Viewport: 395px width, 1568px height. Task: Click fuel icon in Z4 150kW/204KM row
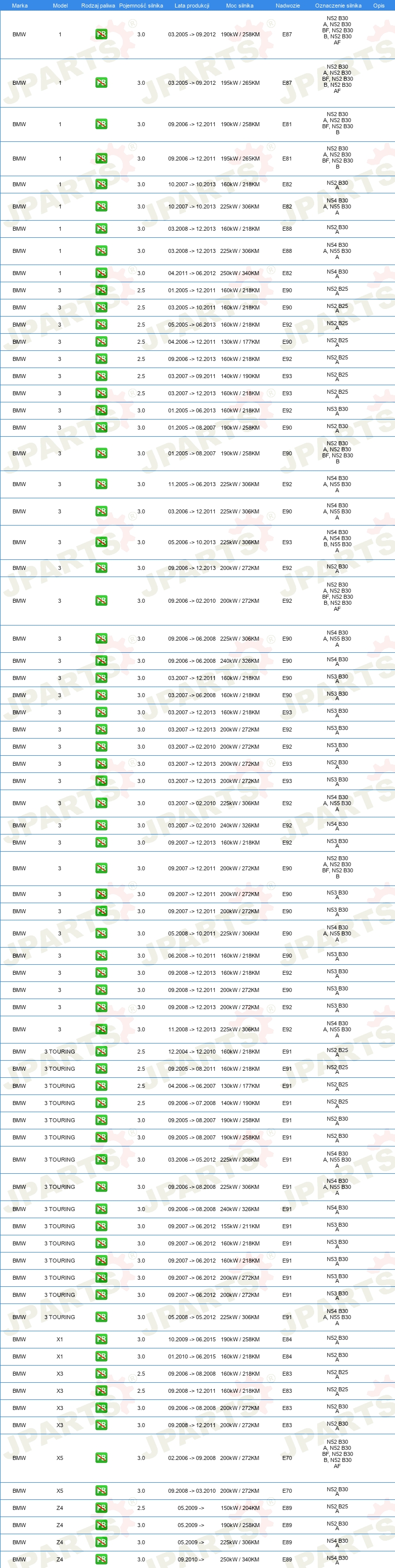point(101,1508)
